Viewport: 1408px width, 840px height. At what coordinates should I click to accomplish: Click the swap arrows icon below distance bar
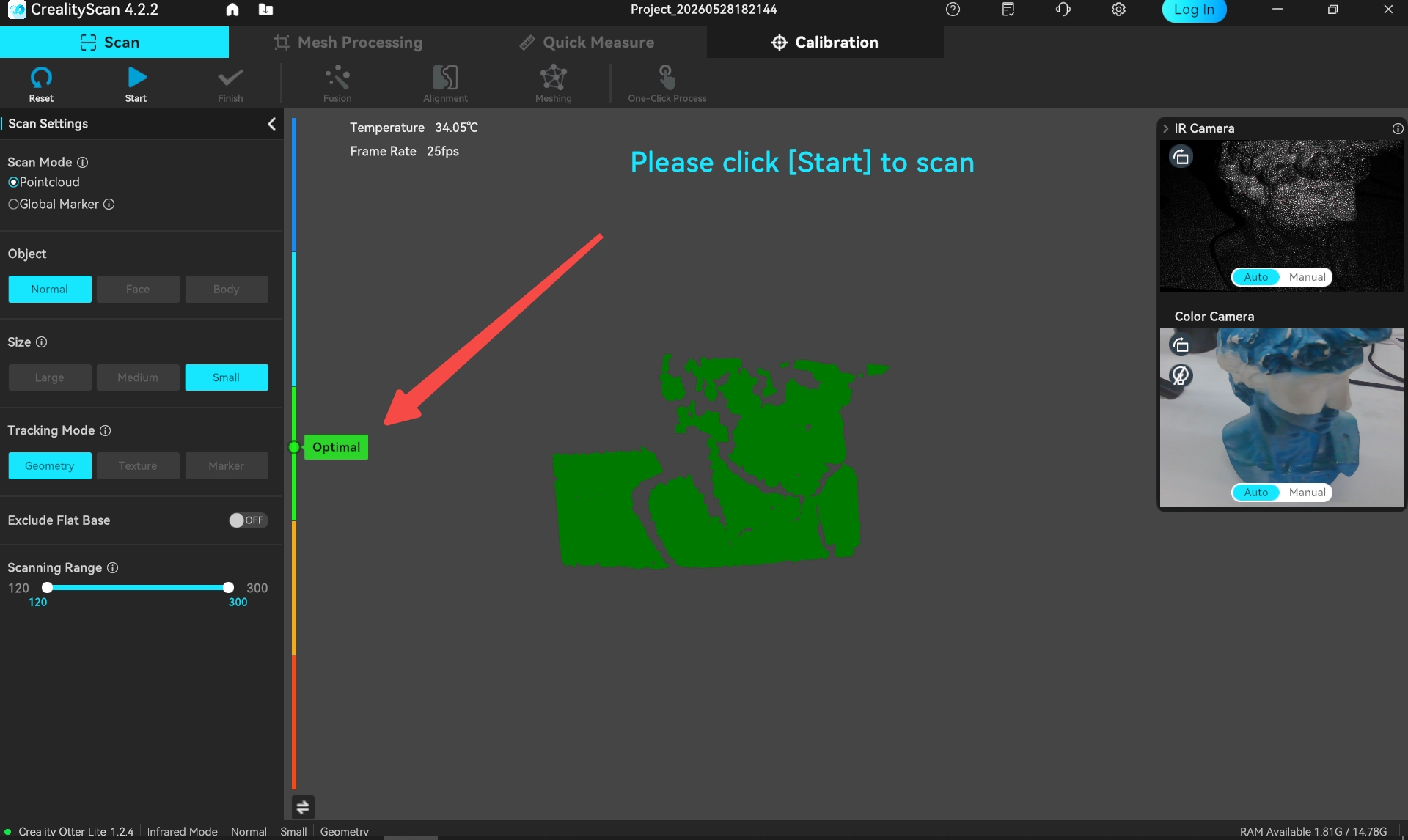(303, 808)
